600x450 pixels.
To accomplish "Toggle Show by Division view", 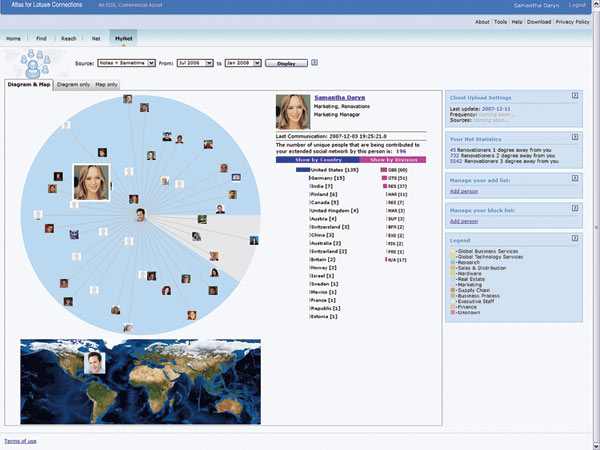I will [393, 160].
